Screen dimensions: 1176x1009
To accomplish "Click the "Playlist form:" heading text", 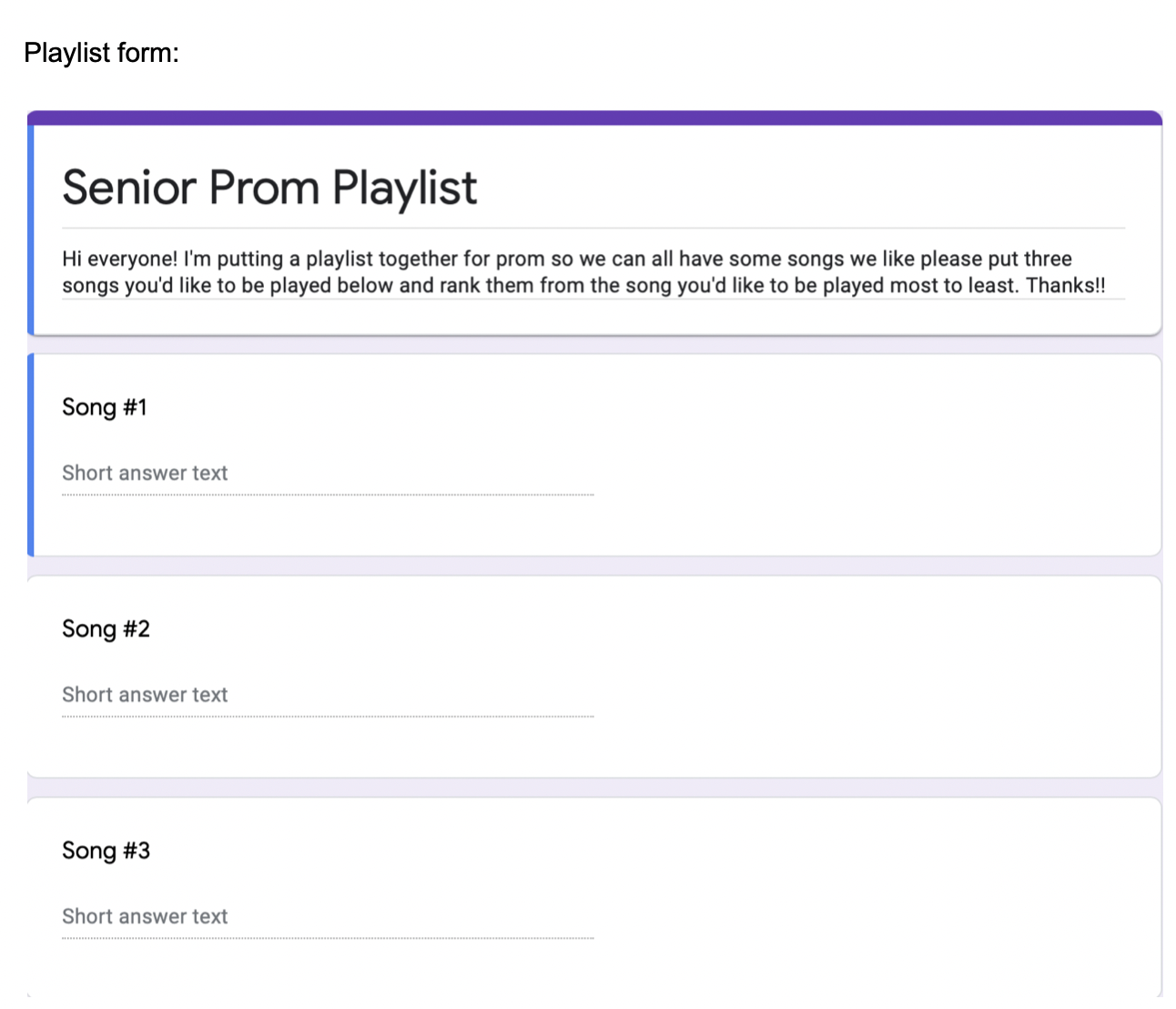I will click(x=101, y=53).
